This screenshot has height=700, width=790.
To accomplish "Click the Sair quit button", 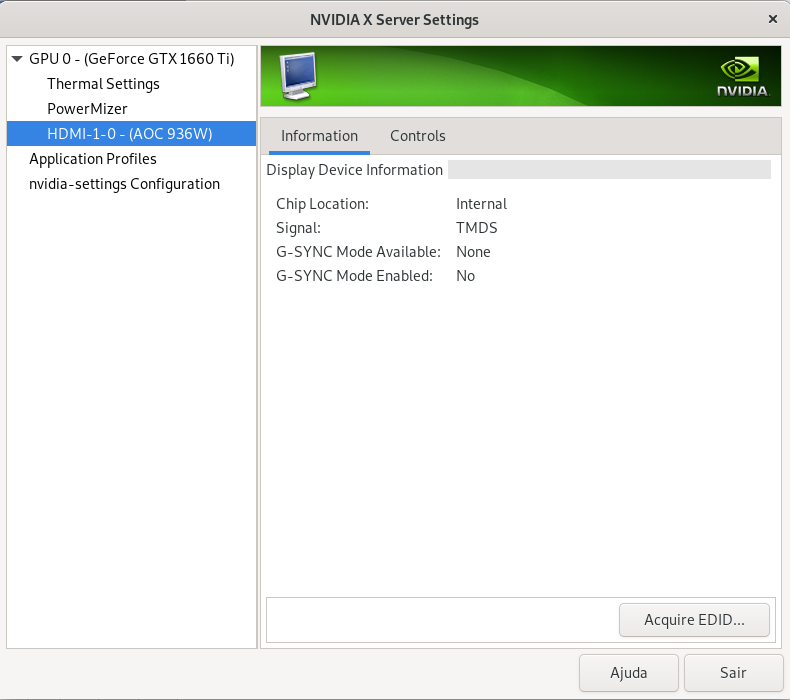I will 733,673.
